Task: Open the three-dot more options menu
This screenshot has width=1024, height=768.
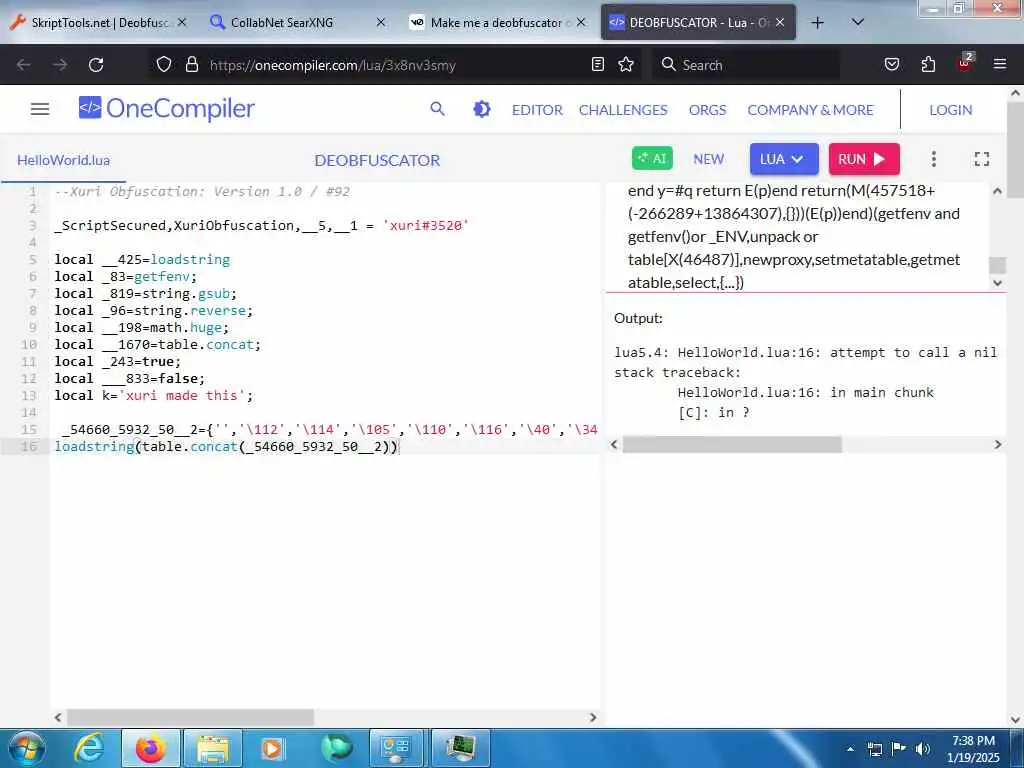Action: tap(934, 159)
